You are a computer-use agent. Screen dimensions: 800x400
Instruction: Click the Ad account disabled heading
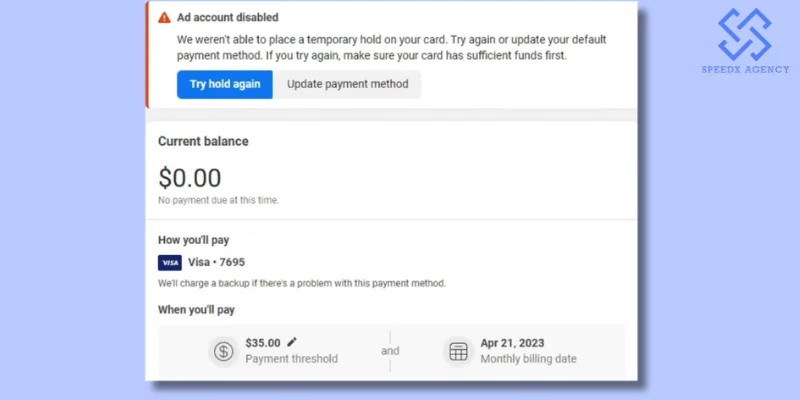click(227, 18)
